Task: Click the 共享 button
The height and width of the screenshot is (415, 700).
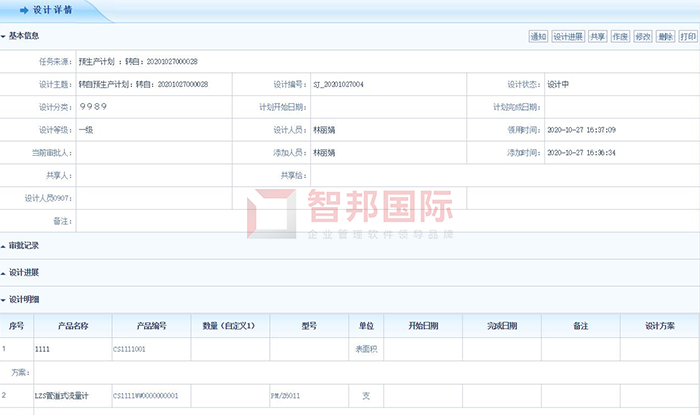Action: tap(597, 37)
